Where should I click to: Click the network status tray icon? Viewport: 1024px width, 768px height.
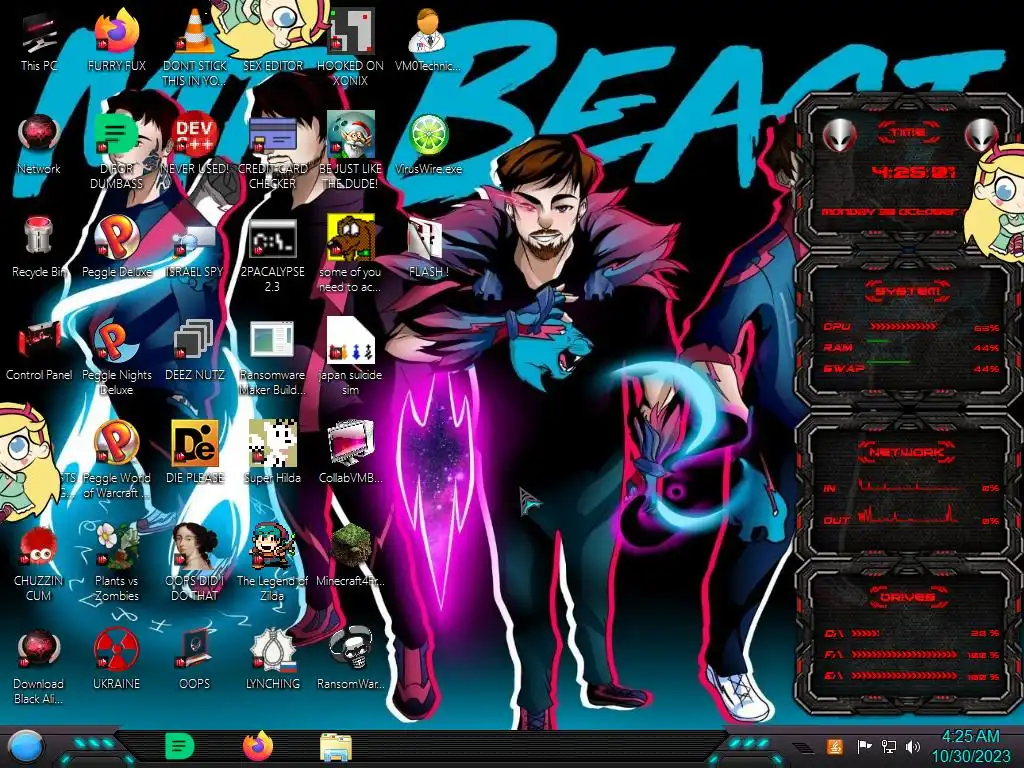tap(888, 746)
